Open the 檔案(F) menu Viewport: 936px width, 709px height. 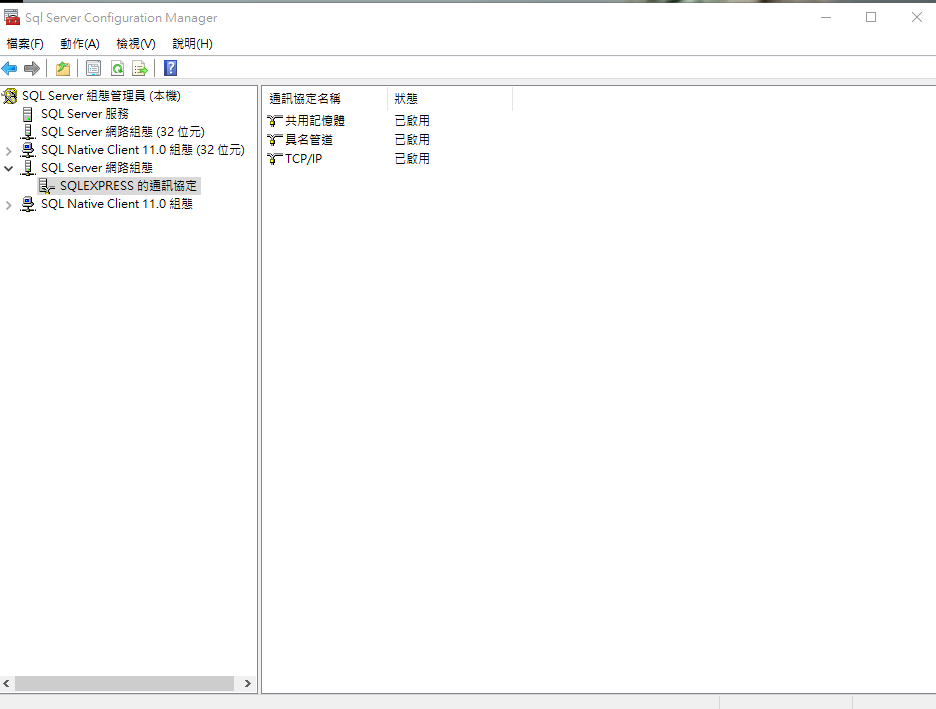tap(25, 44)
